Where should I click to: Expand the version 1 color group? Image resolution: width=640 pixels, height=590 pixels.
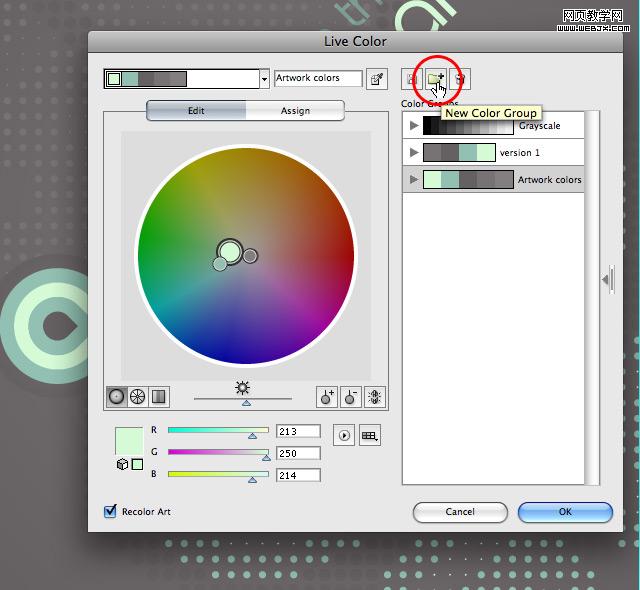click(x=414, y=153)
